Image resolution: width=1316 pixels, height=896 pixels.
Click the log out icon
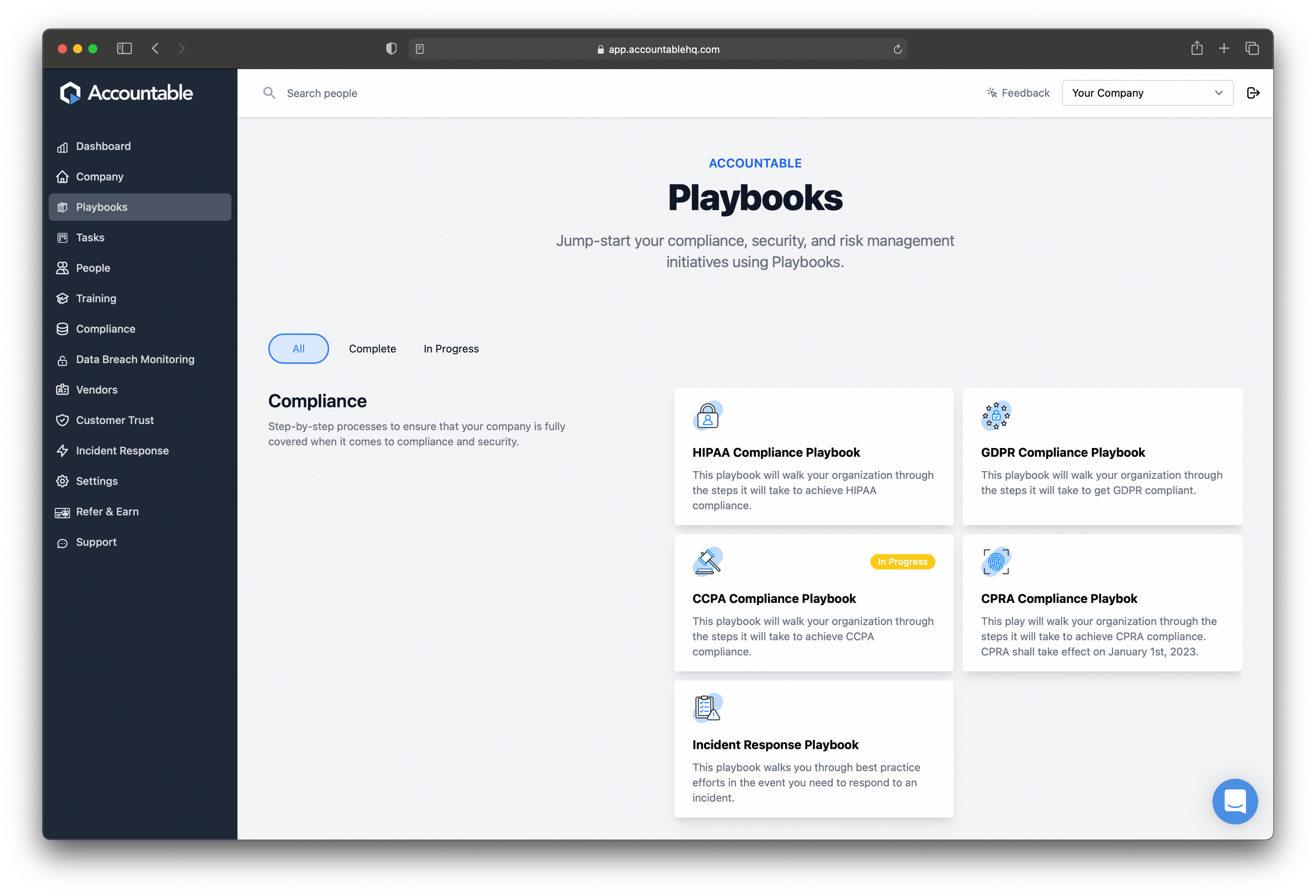pyautogui.click(x=1253, y=93)
